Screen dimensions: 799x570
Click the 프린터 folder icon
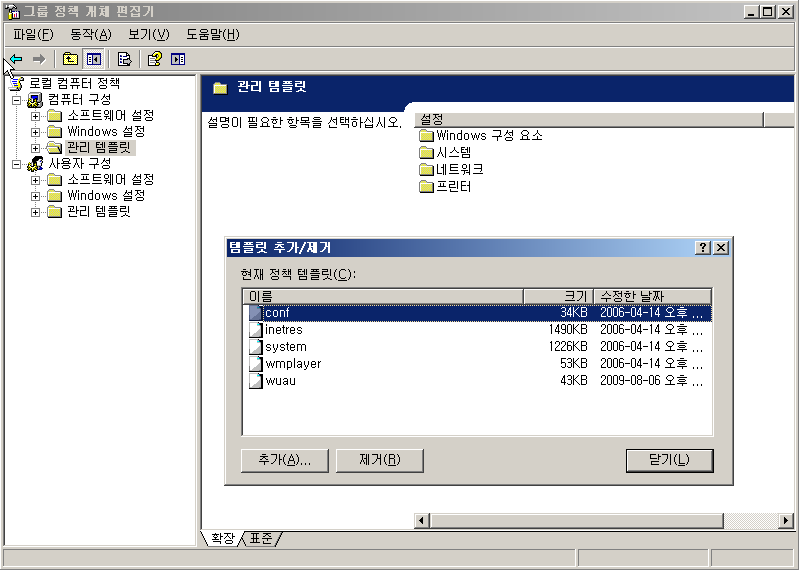coord(426,186)
